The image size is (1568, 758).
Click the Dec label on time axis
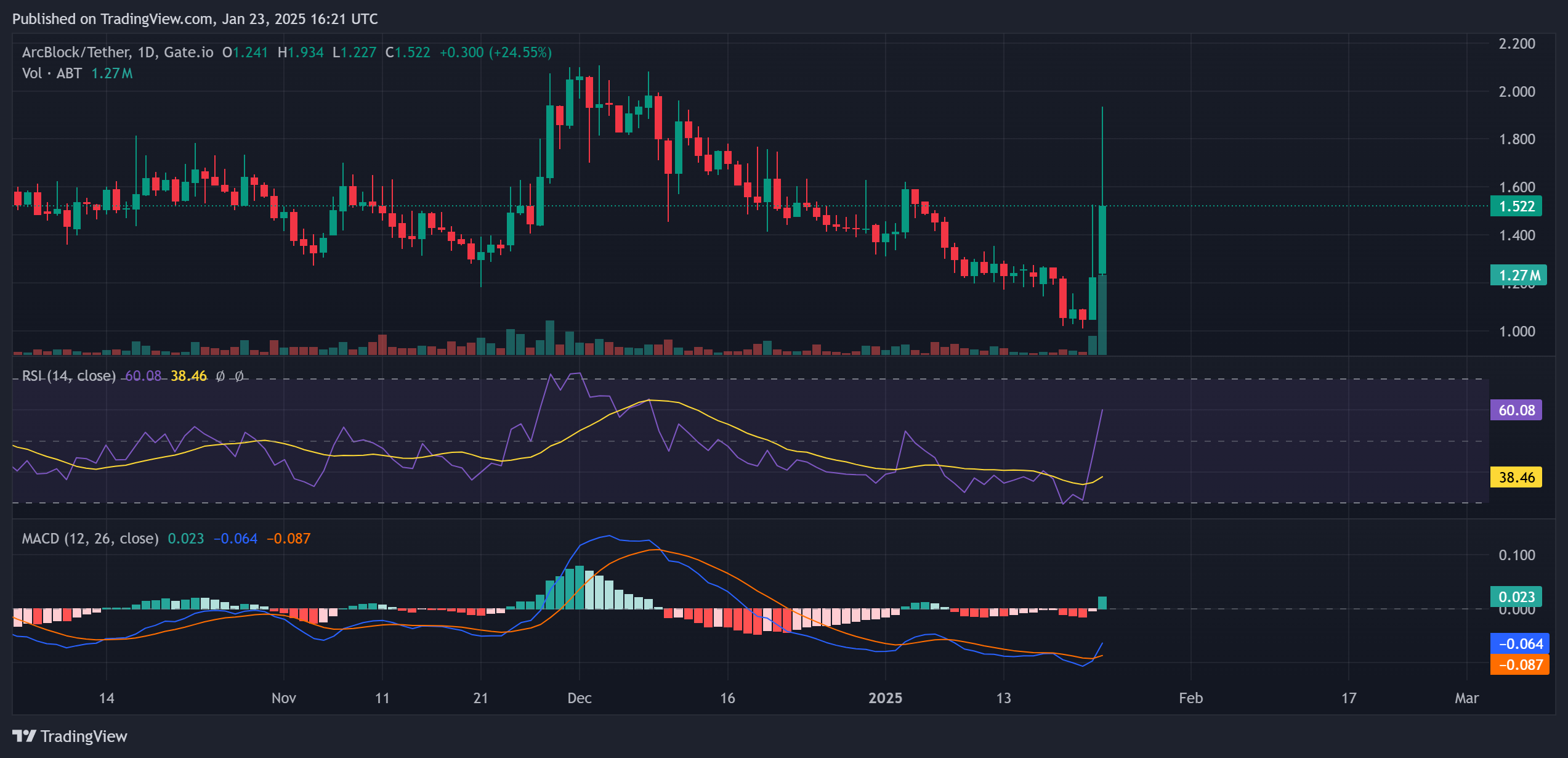coord(579,698)
